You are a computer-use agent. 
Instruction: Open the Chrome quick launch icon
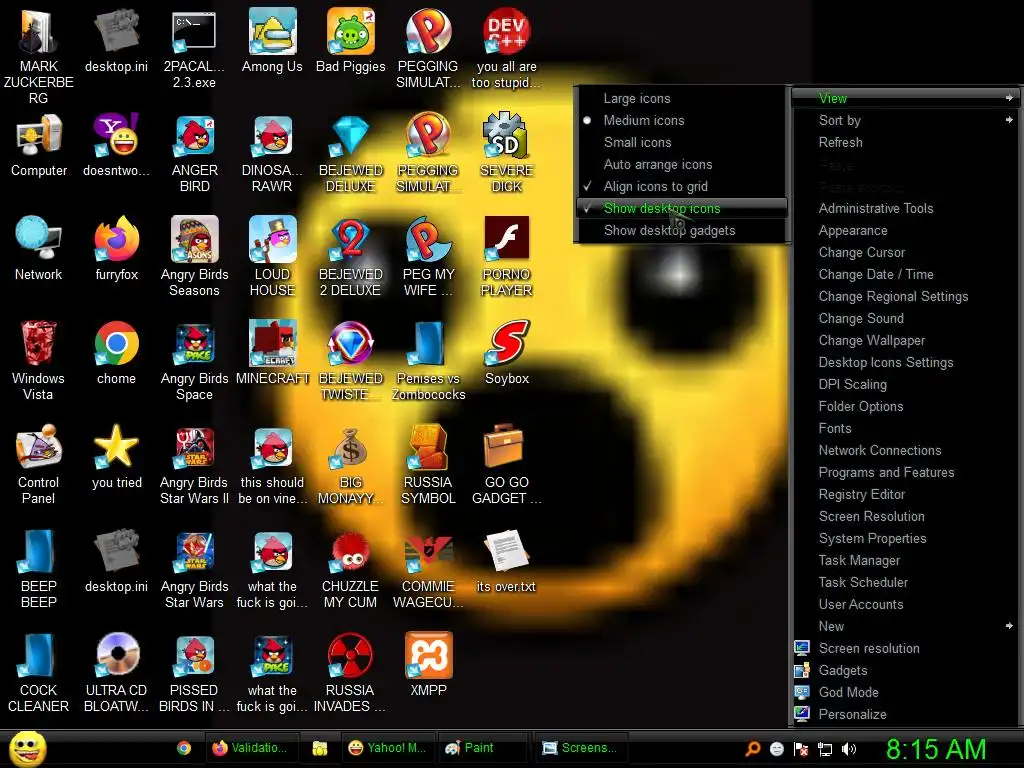[184, 748]
